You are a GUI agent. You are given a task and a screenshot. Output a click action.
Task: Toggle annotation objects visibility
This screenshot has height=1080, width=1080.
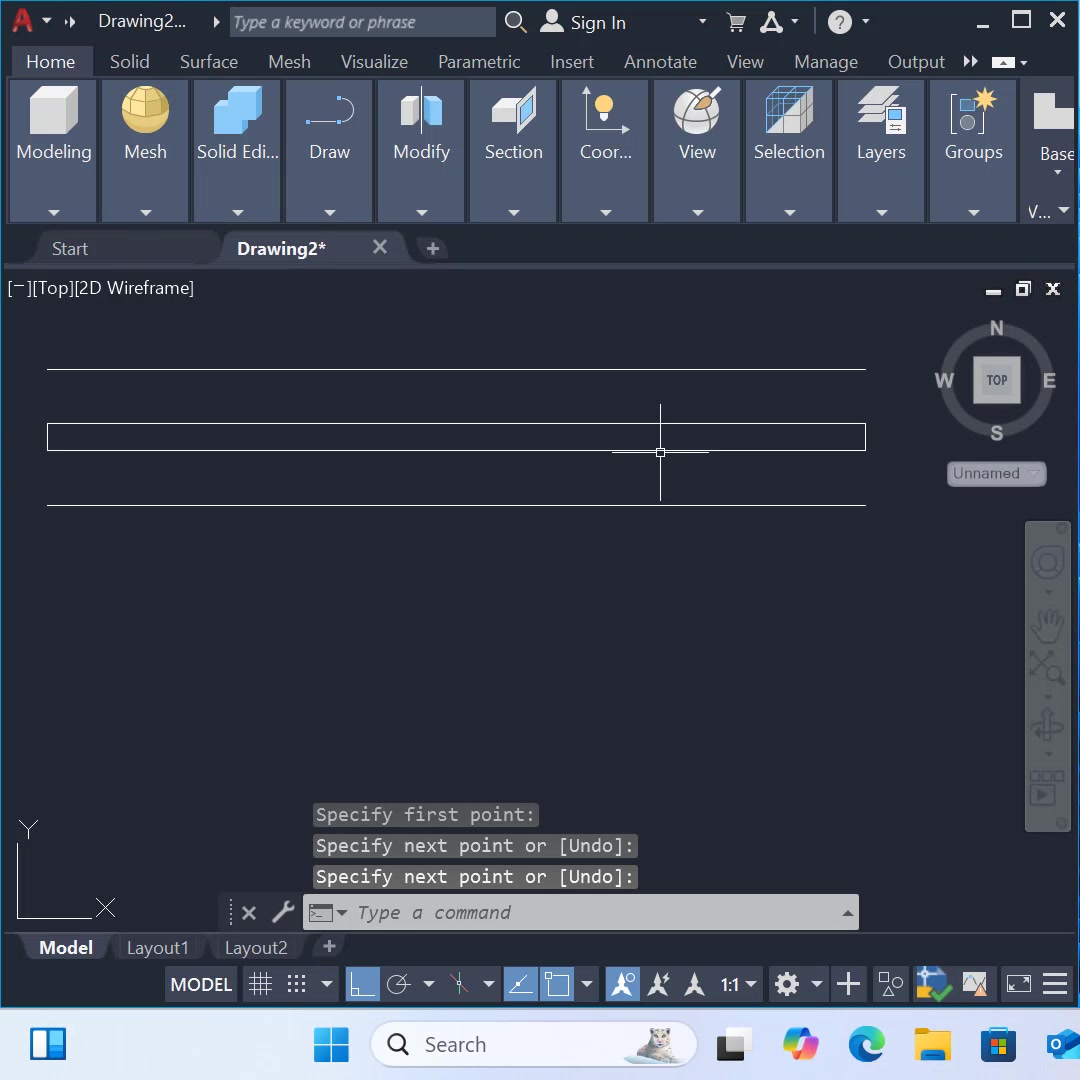(x=623, y=984)
